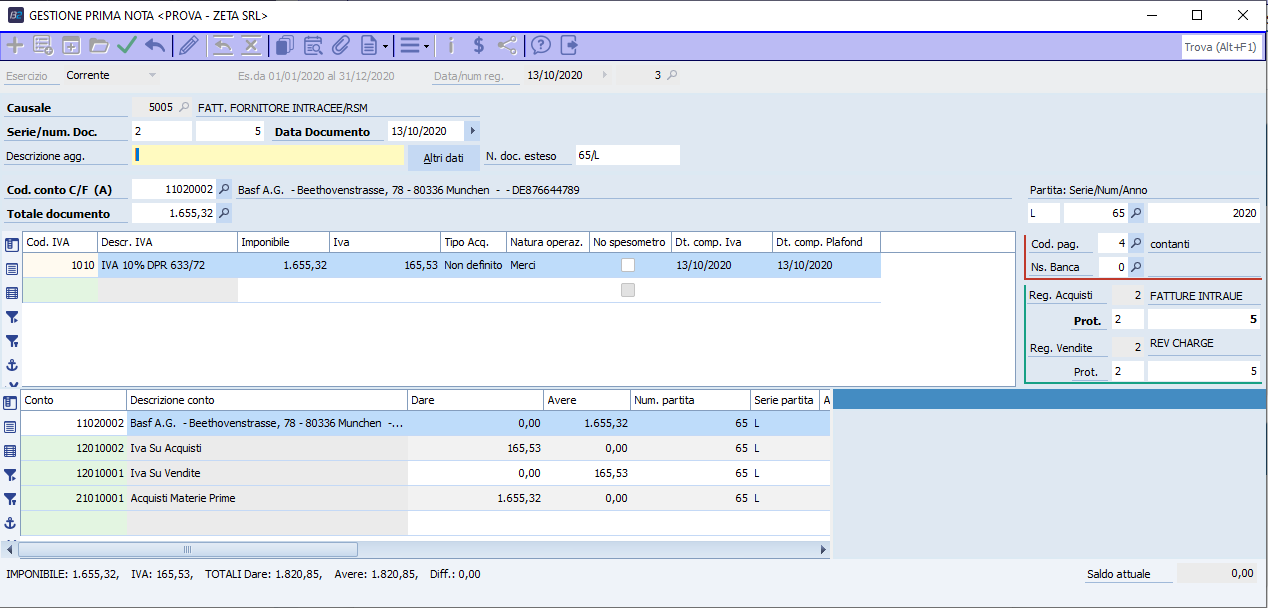1268x608 pixels.
Task: Click the Descrizione conto column header
Action: click(x=267, y=400)
